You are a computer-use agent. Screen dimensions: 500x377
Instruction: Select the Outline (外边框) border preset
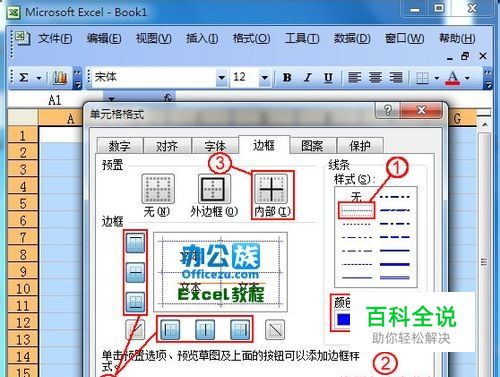(214, 189)
